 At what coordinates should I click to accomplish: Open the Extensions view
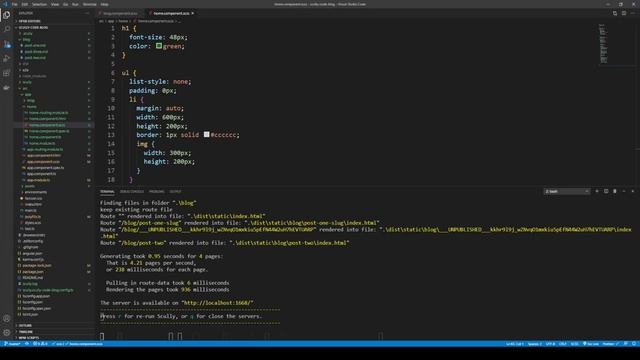pos(7,73)
